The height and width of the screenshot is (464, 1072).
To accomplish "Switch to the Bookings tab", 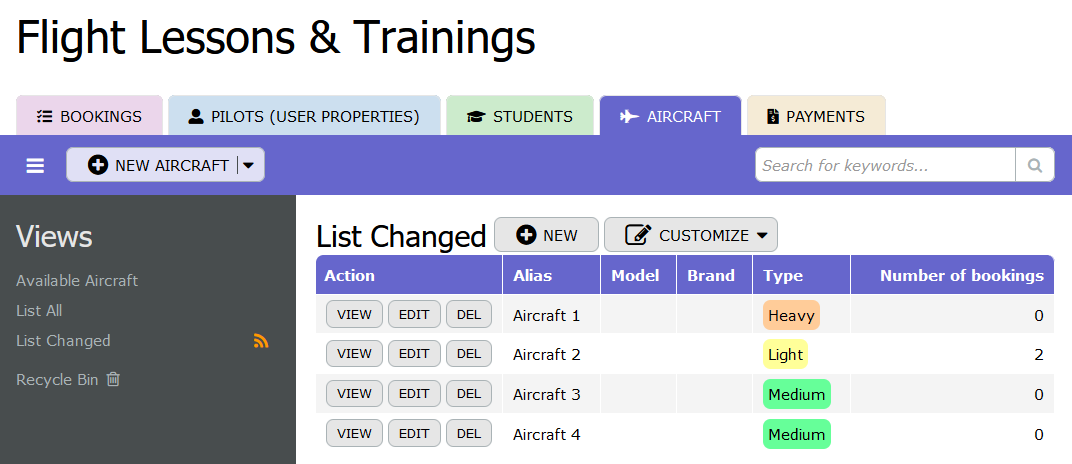I will click(89, 117).
